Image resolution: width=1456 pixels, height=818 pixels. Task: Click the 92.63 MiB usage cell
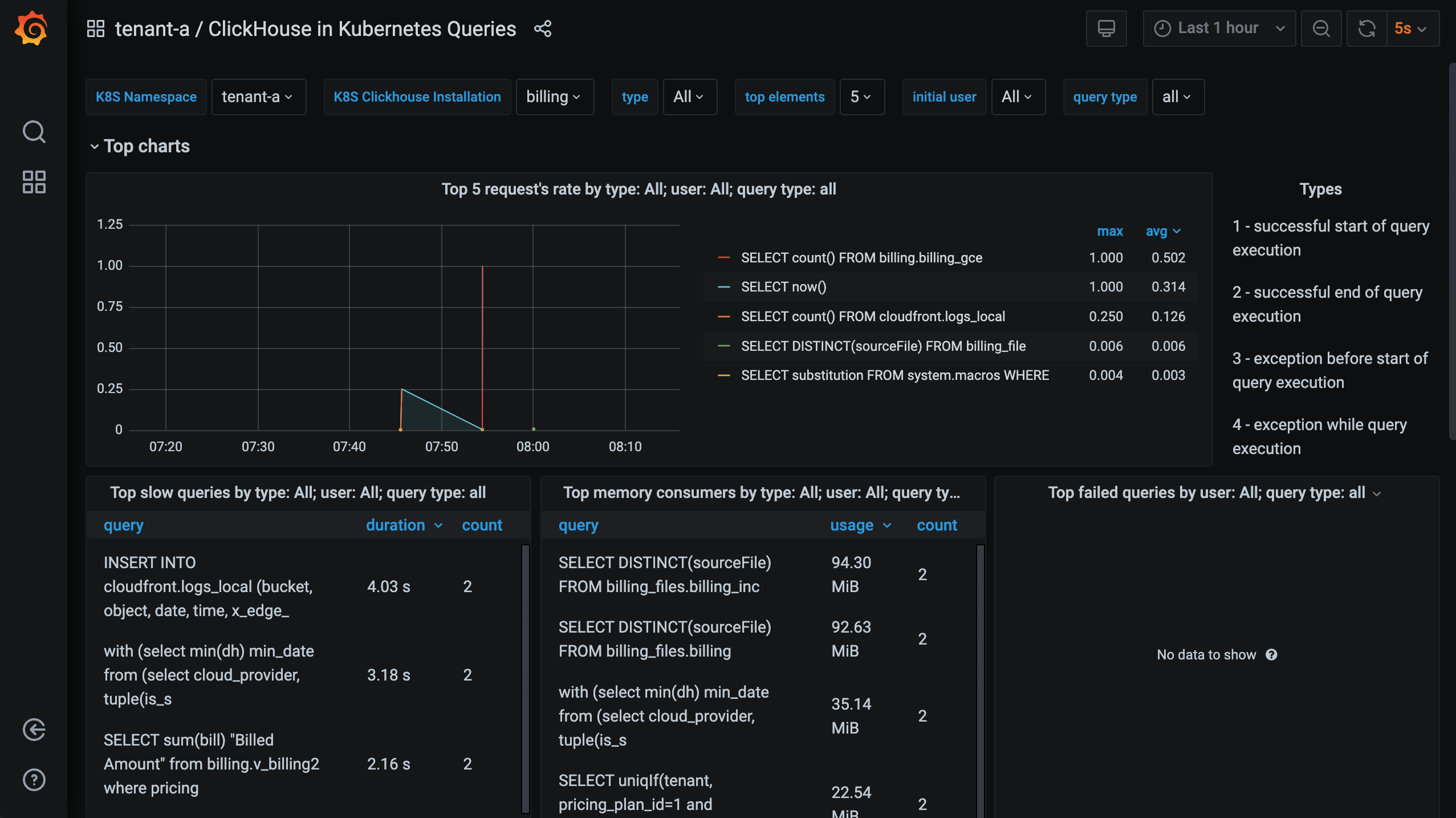[851, 639]
